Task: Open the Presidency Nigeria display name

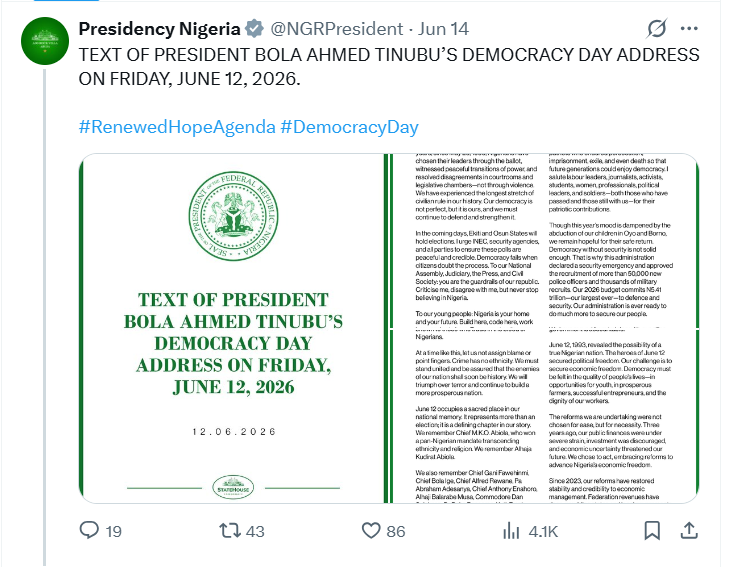Action: click(x=159, y=29)
